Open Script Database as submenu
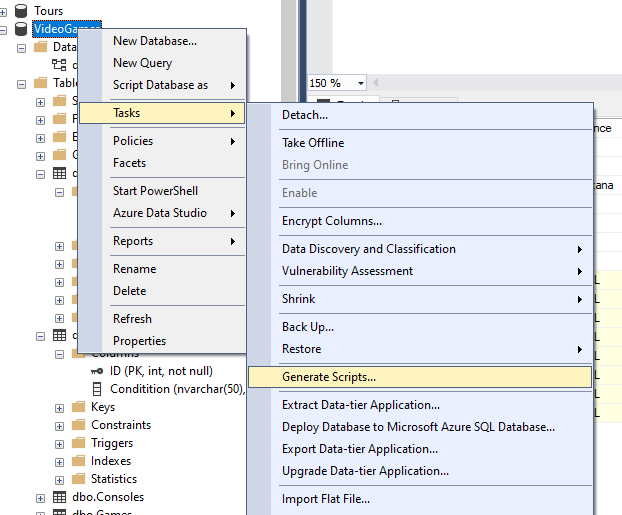Image resolution: width=622 pixels, height=515 pixels. pyautogui.click(x=163, y=85)
